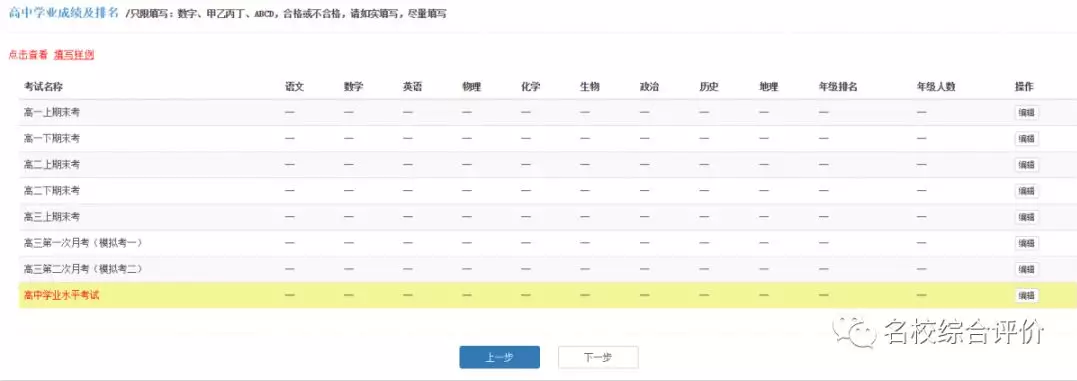The image size is (1077, 381).
Task: Select the 化学 column header
Action: point(531,86)
